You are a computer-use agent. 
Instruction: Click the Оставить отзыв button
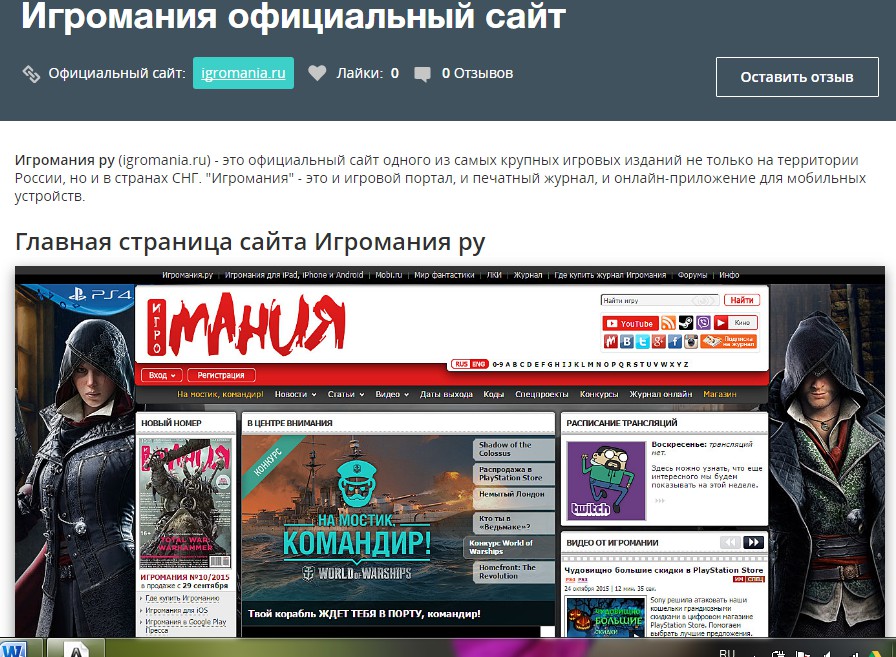[797, 77]
